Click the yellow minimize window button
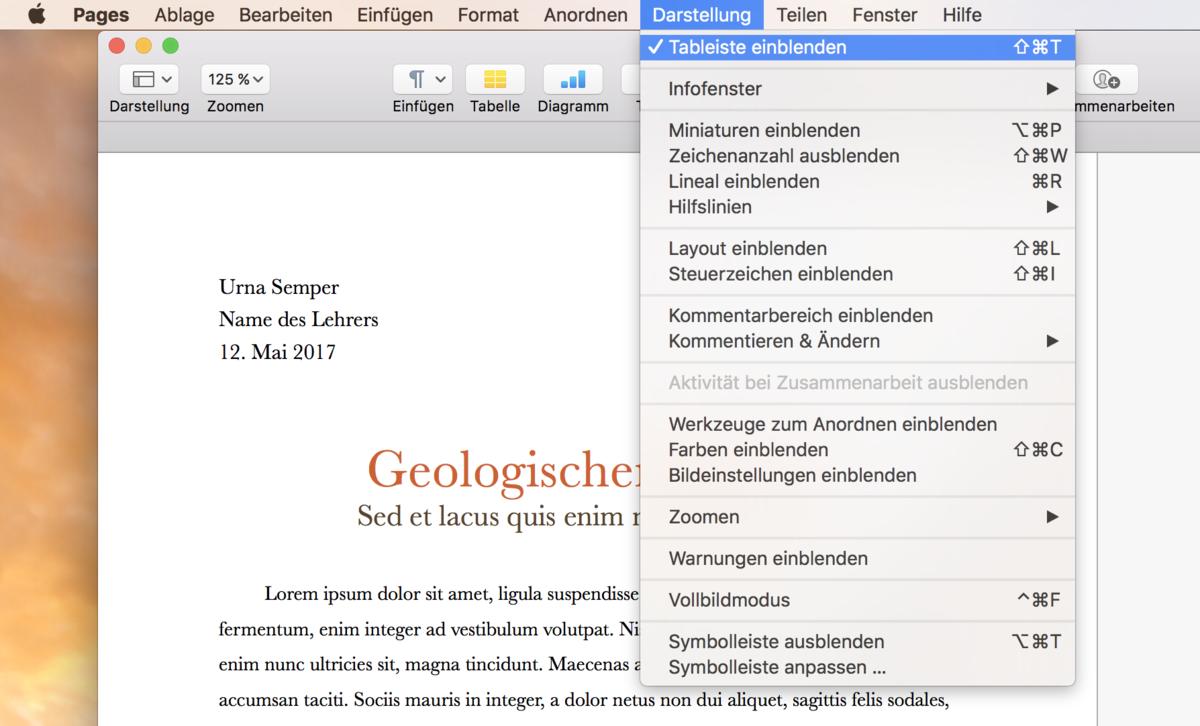Image resolution: width=1200 pixels, height=726 pixels. tap(143, 45)
